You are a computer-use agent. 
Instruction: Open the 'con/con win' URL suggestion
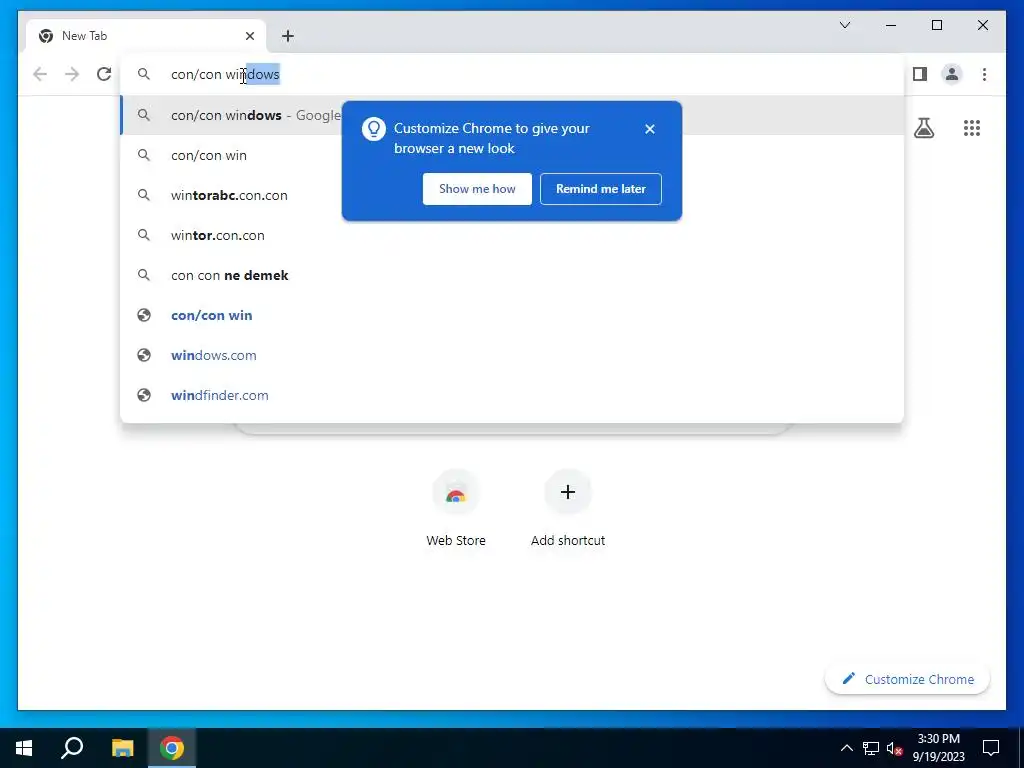pos(512,315)
